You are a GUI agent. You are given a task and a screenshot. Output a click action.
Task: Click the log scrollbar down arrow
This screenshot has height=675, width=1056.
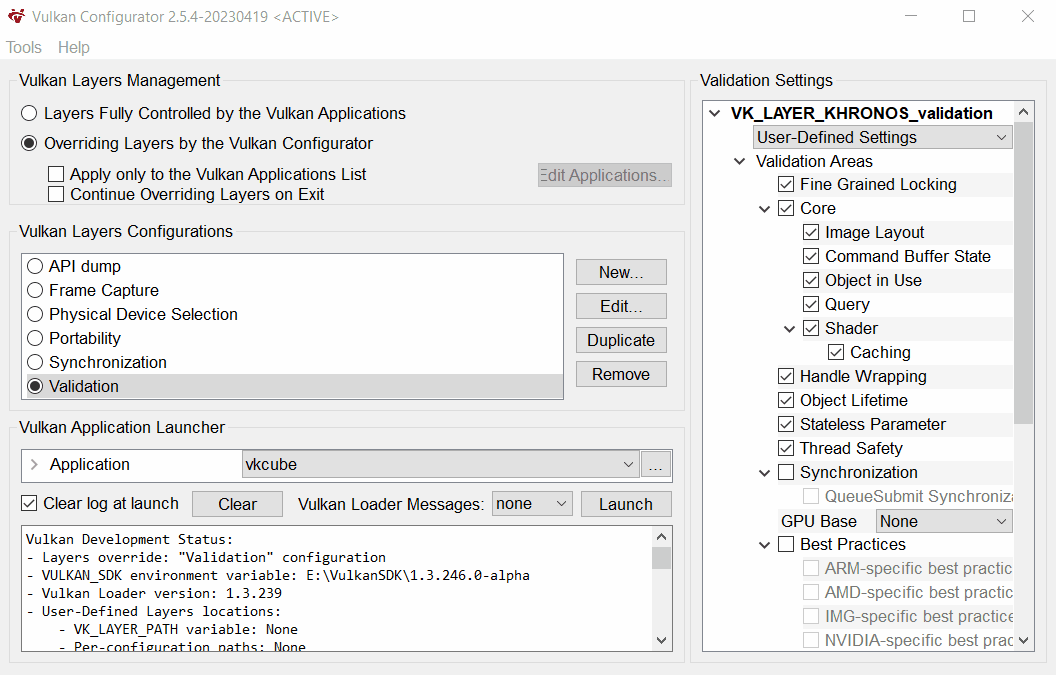(661, 640)
